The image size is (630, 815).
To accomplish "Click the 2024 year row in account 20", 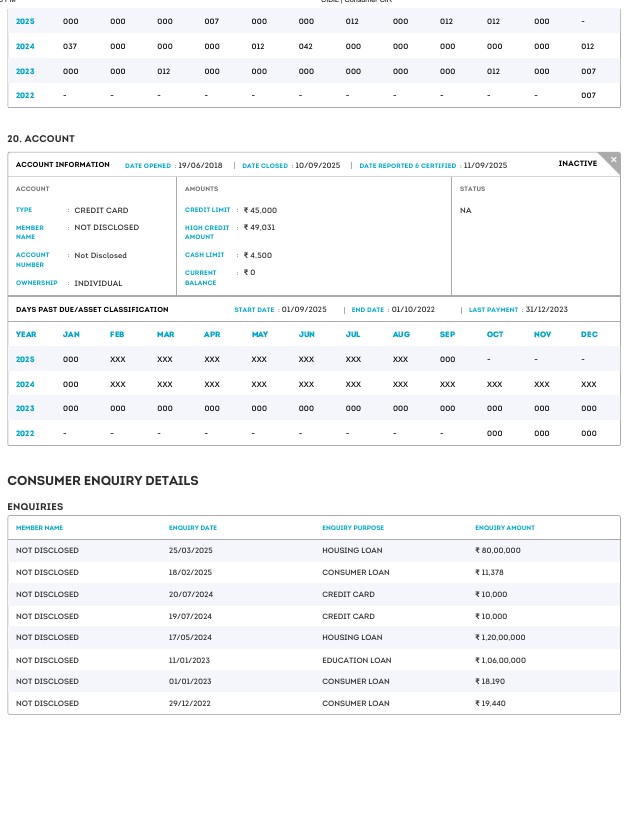I will (26, 384).
